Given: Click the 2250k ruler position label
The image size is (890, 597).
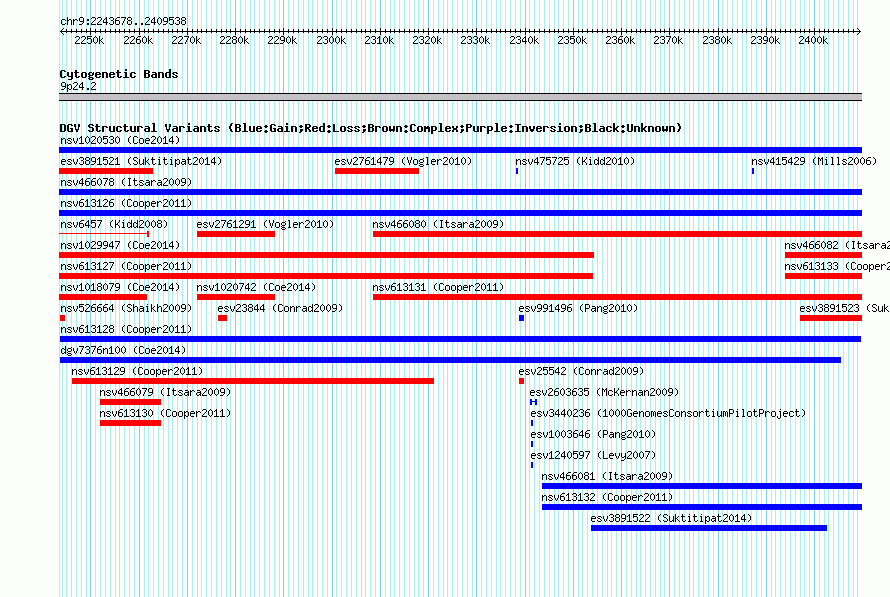Looking at the screenshot, I should tap(89, 40).
